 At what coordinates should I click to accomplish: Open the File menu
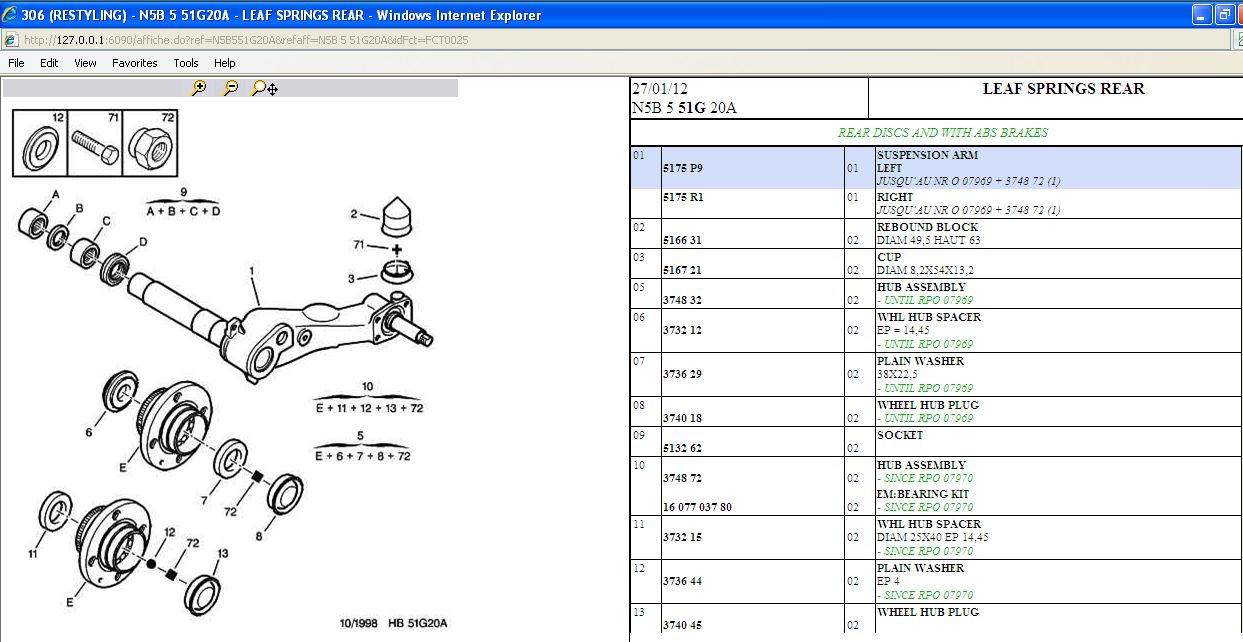click(x=16, y=63)
